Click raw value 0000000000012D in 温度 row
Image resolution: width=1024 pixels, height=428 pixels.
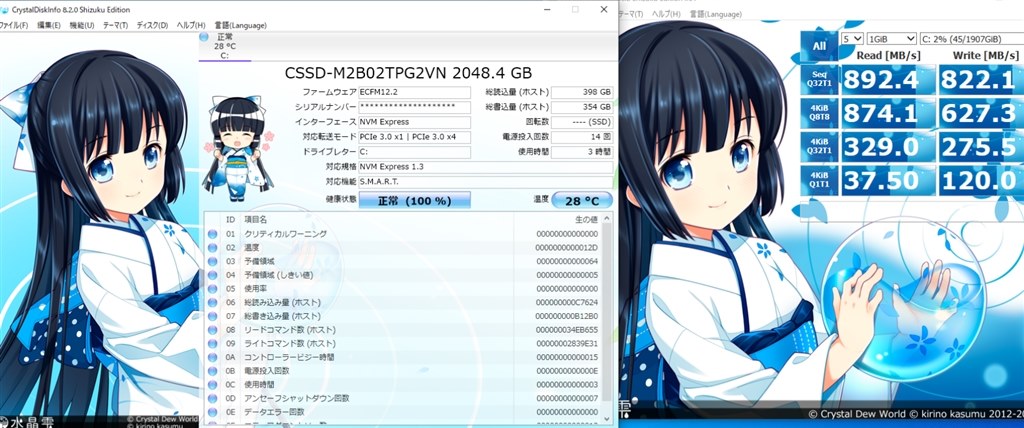(566, 248)
